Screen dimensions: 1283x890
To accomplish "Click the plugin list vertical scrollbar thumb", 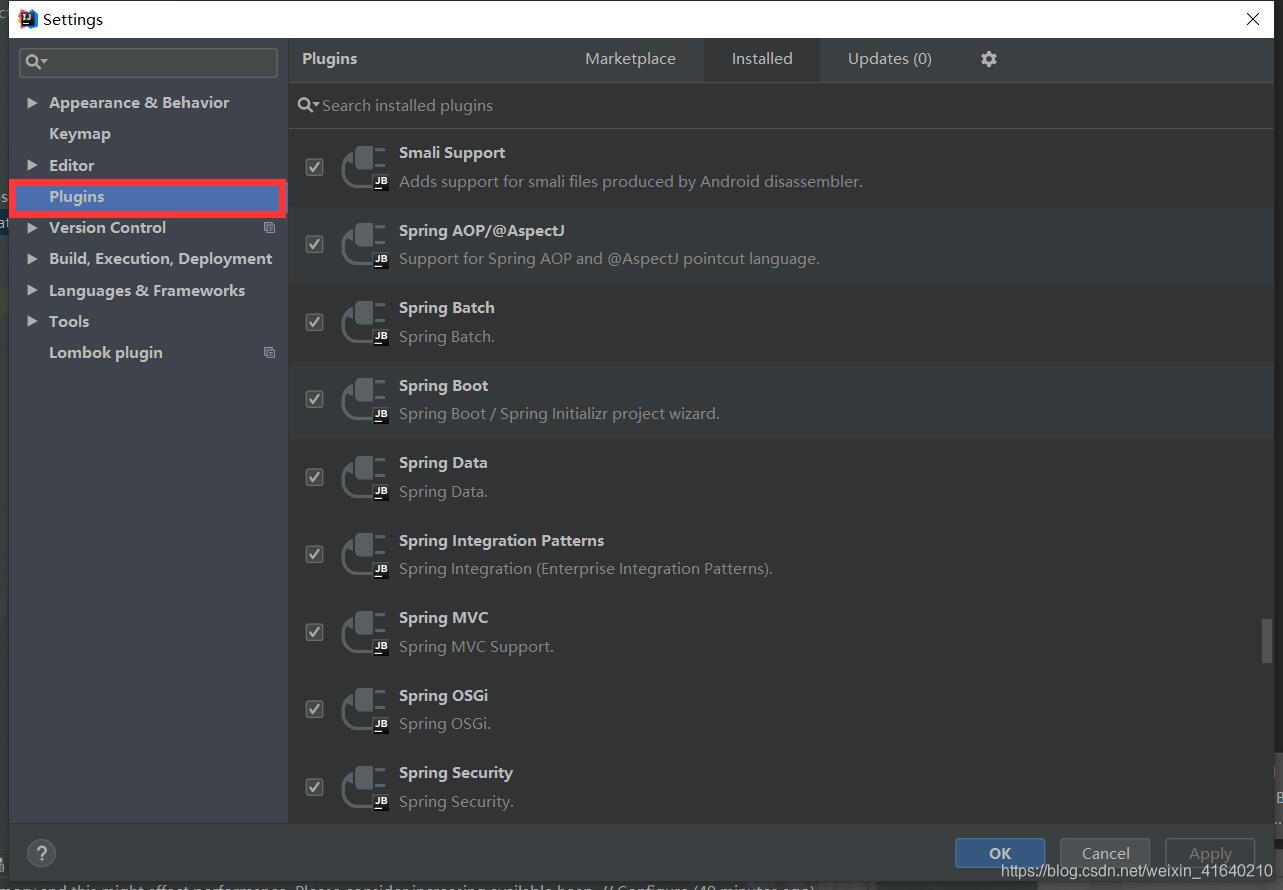I will 1266,640.
